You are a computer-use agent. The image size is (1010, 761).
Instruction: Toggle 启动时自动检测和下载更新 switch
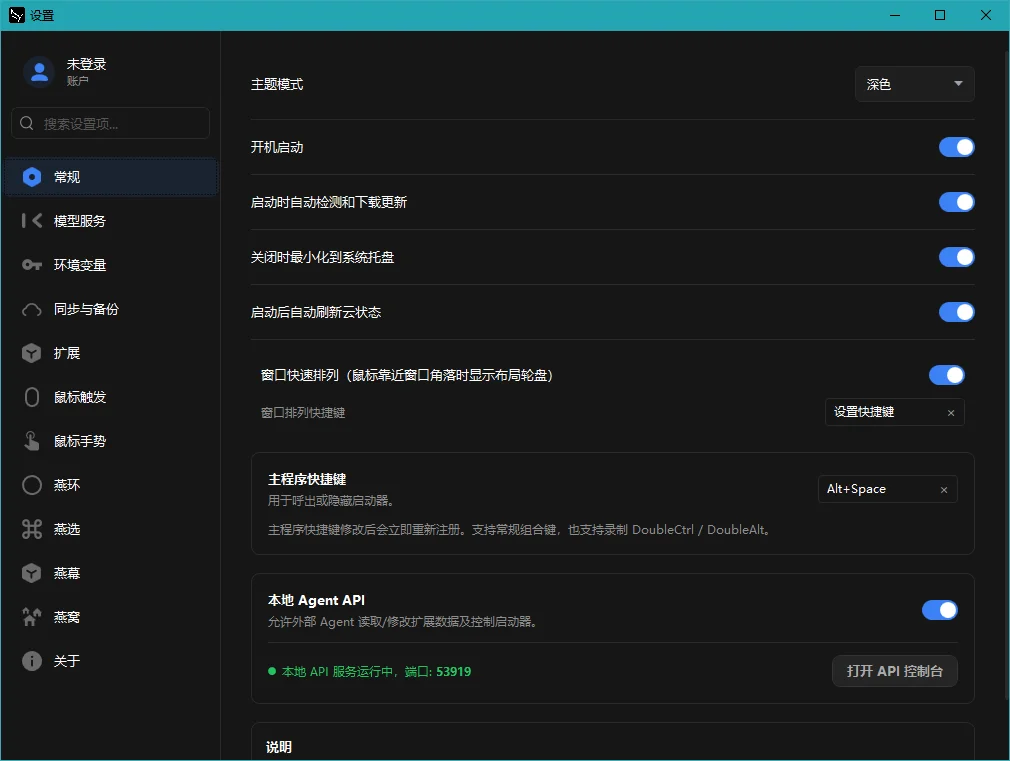point(957,202)
